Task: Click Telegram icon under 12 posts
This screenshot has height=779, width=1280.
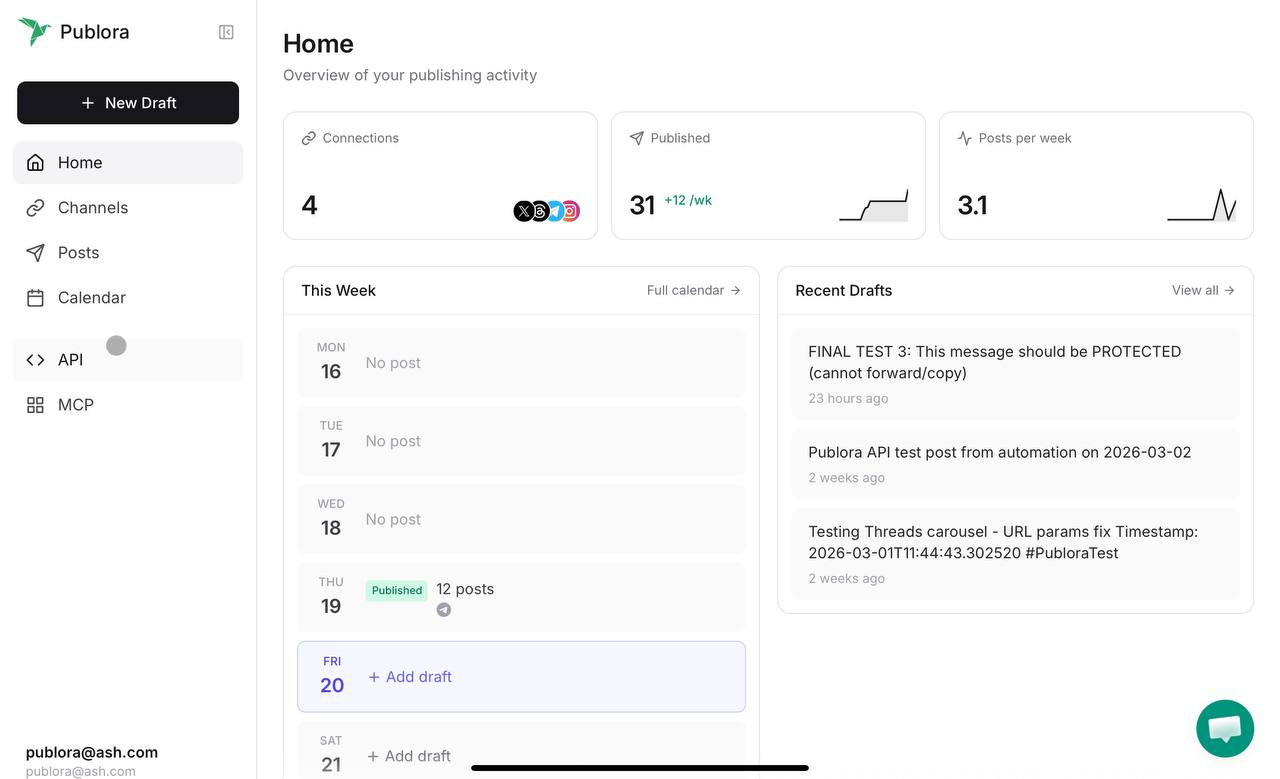Action: click(x=444, y=610)
